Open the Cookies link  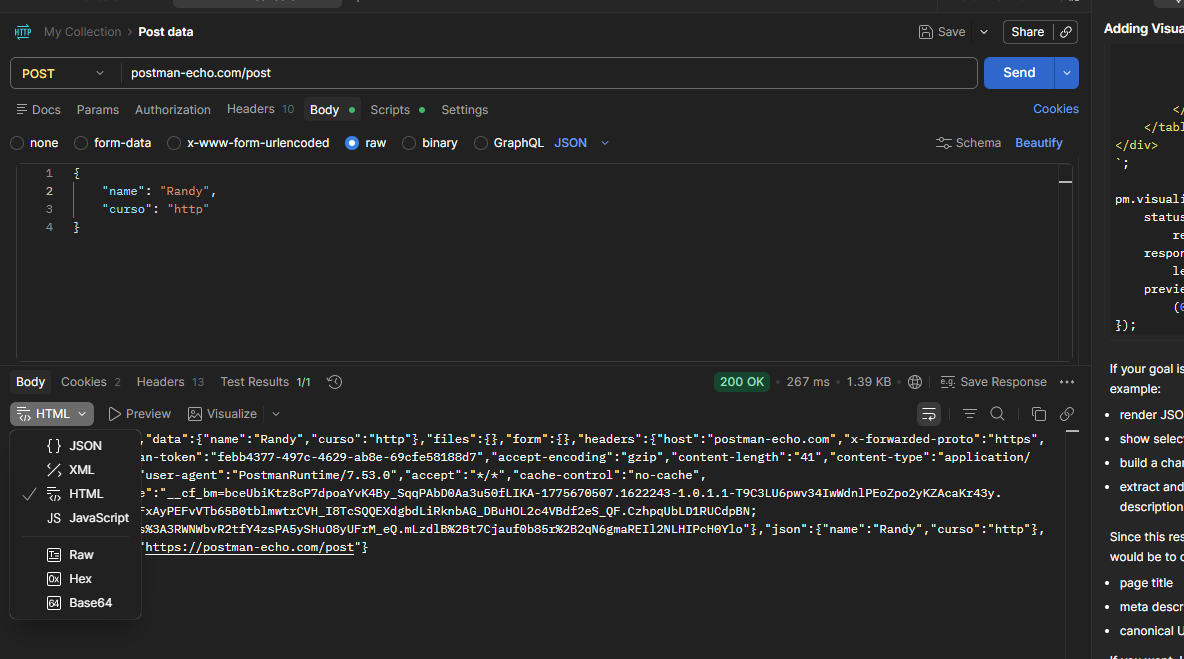tap(1055, 109)
